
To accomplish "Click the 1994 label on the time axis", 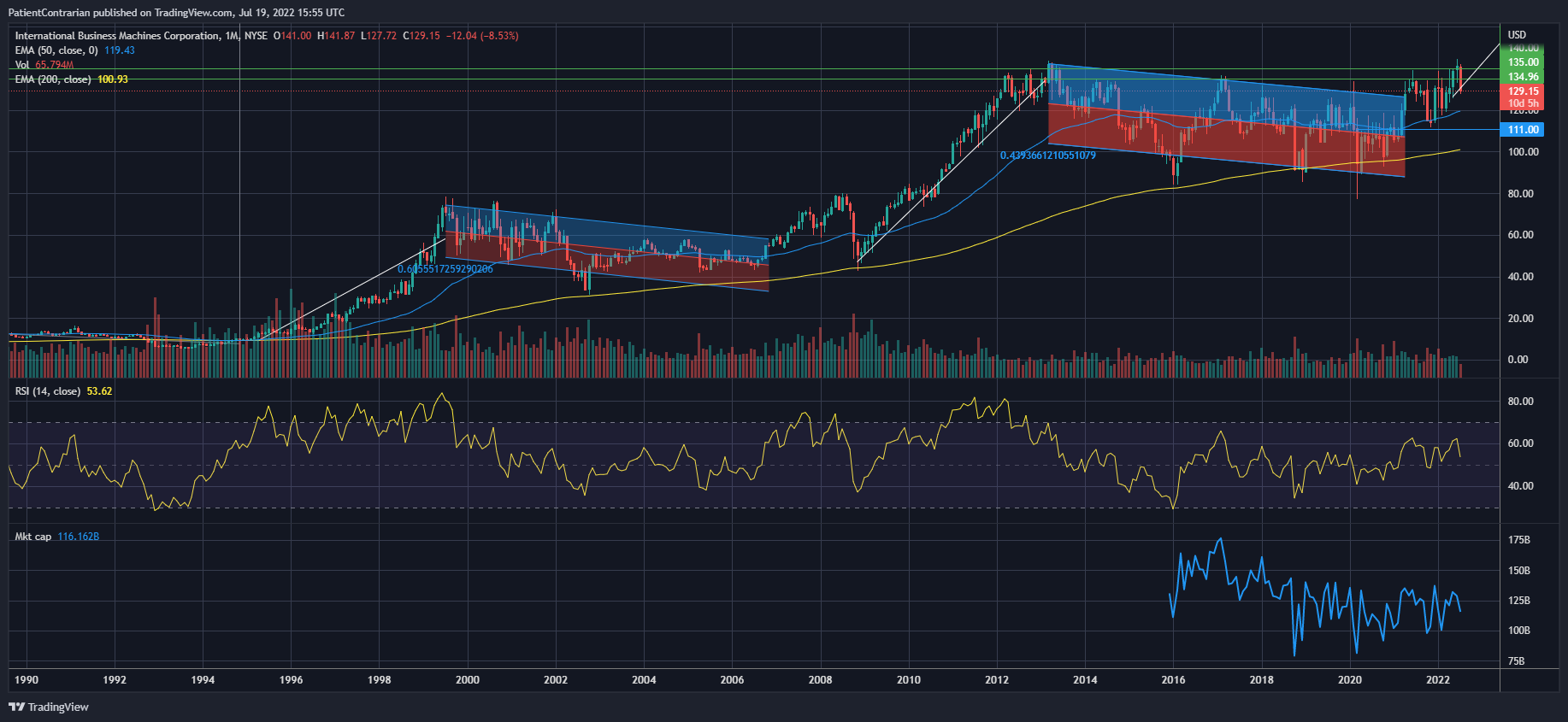I will coord(203,680).
